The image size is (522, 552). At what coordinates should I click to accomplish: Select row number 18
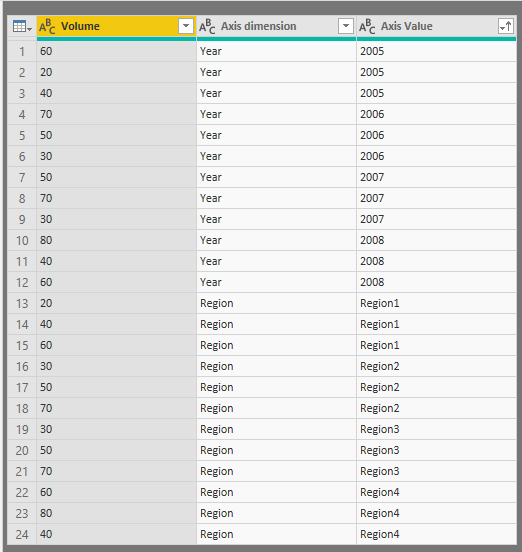[22, 408]
